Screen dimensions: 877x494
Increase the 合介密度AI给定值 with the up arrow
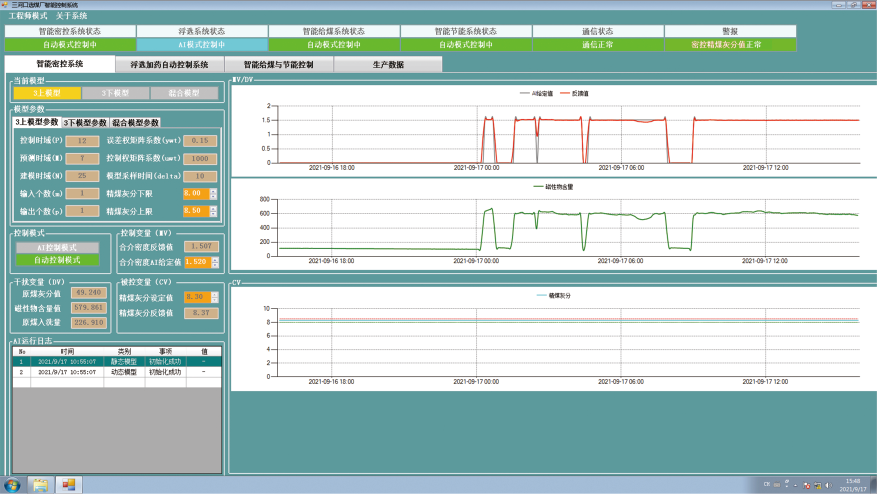tap(216, 259)
